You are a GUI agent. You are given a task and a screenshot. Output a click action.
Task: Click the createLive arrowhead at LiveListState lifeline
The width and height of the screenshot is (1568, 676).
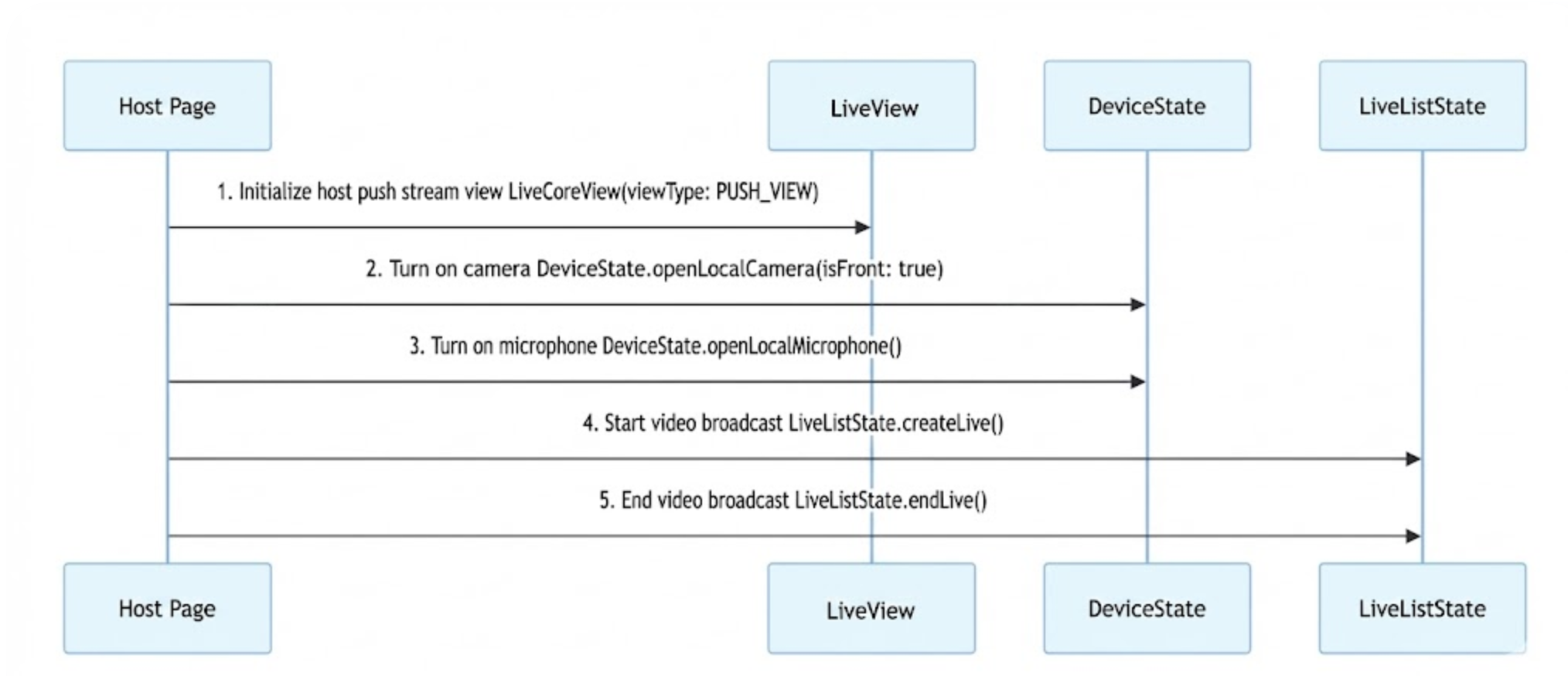pos(1413,459)
